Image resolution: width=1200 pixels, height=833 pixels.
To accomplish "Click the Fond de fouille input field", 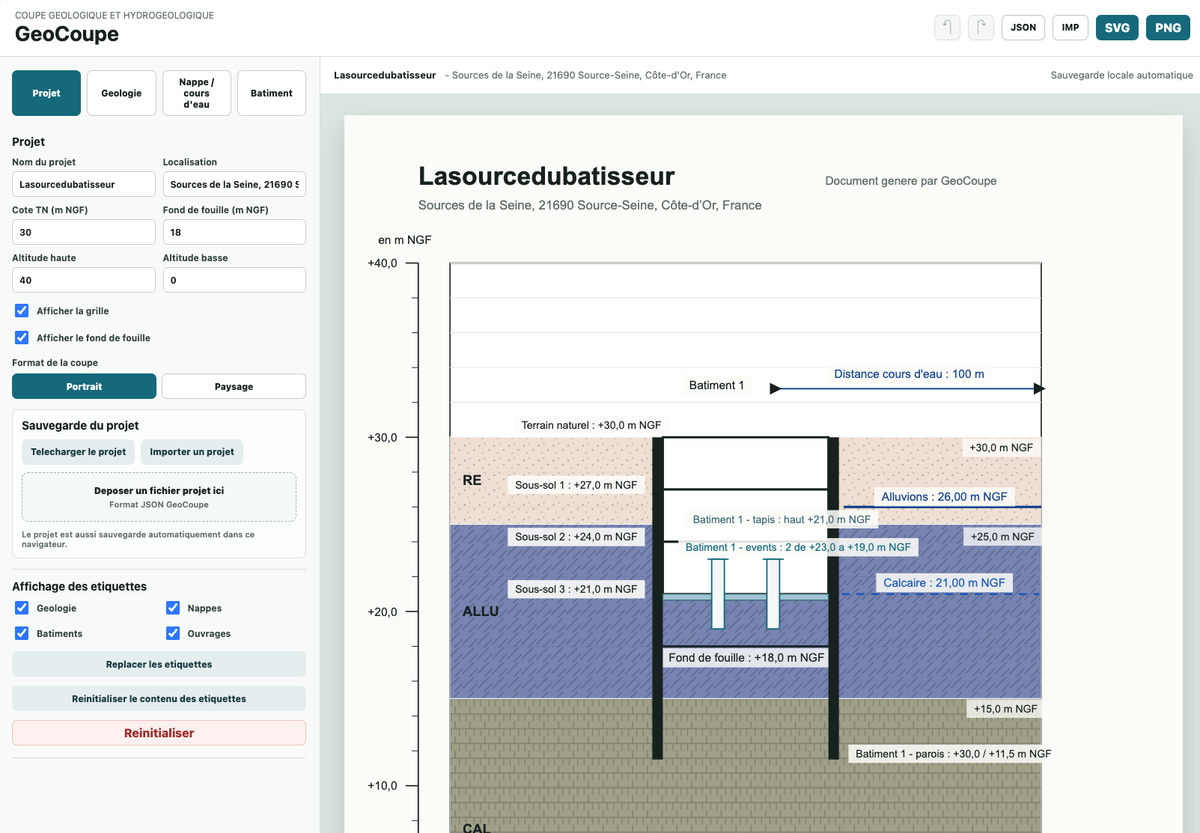I will point(234,232).
